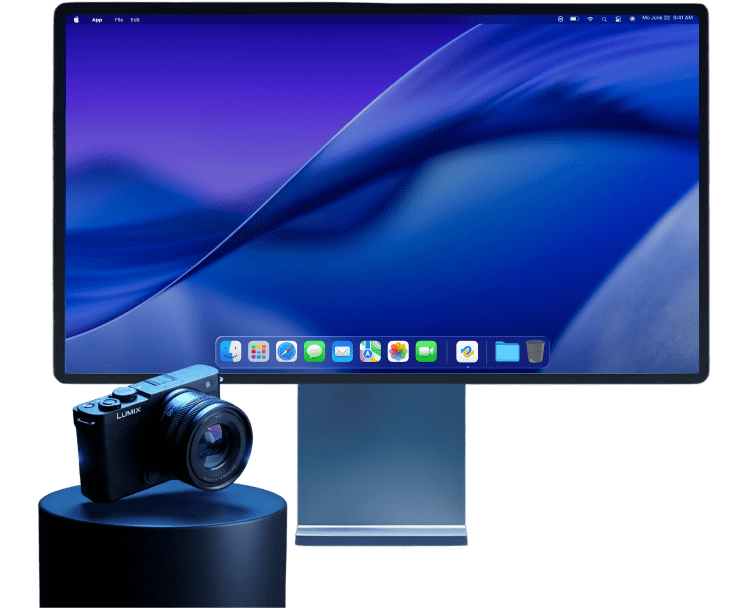Open the Wi-Fi menu bar icon
The image size is (750, 608).
(590, 19)
